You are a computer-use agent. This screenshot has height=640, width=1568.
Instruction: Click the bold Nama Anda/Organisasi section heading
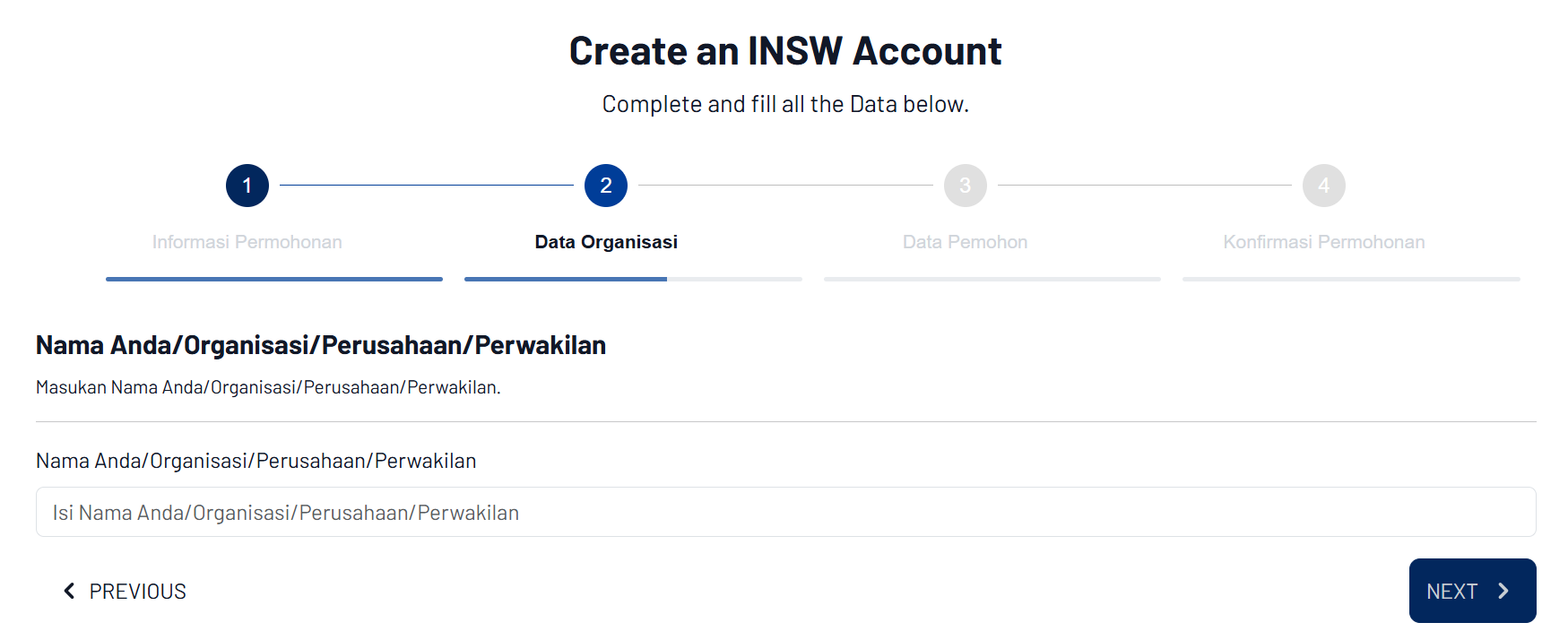click(321, 345)
